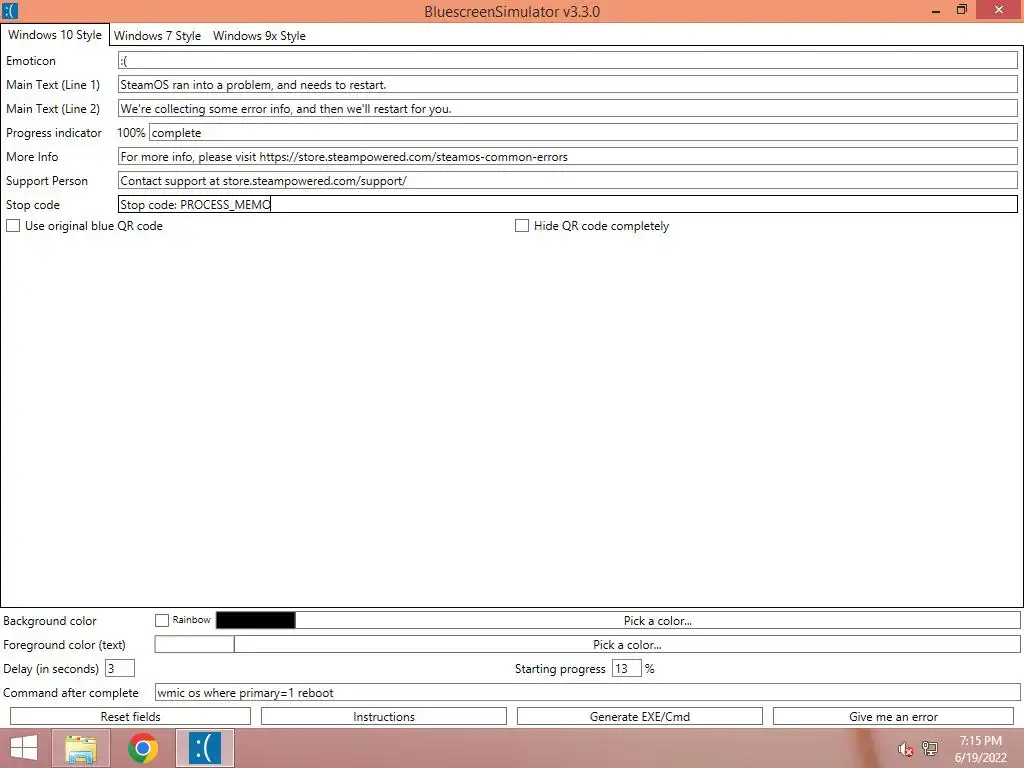Toggle the Rainbow background checkbox
Screen dimensions: 1024x768
pos(162,620)
